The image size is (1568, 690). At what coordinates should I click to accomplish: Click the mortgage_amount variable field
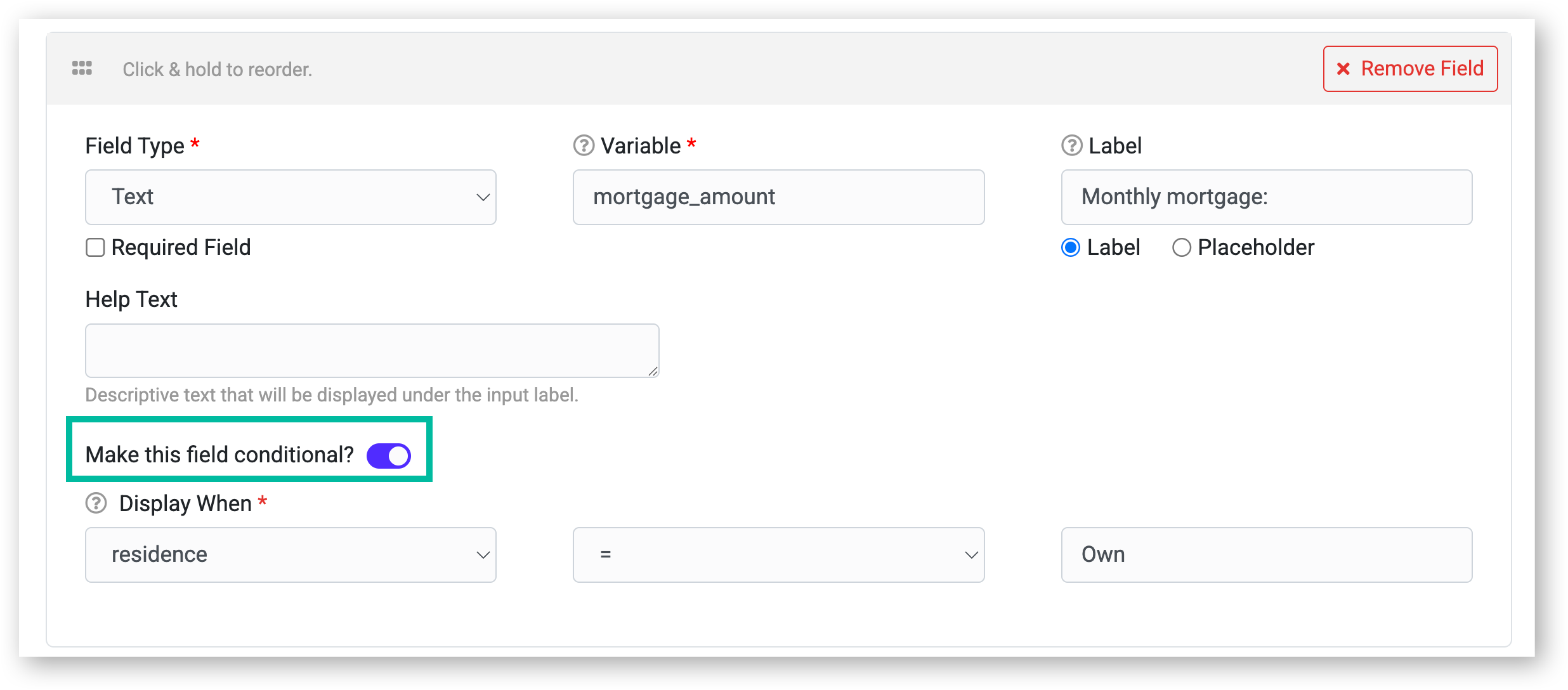tap(778, 197)
